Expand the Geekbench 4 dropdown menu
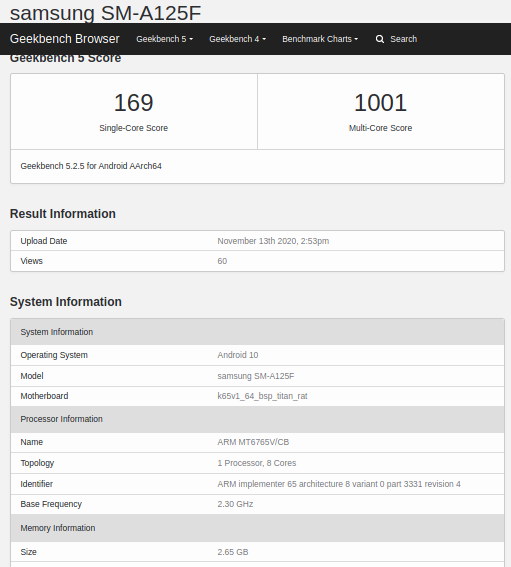Viewport: 511px width, 567px height. pyautogui.click(x=237, y=39)
